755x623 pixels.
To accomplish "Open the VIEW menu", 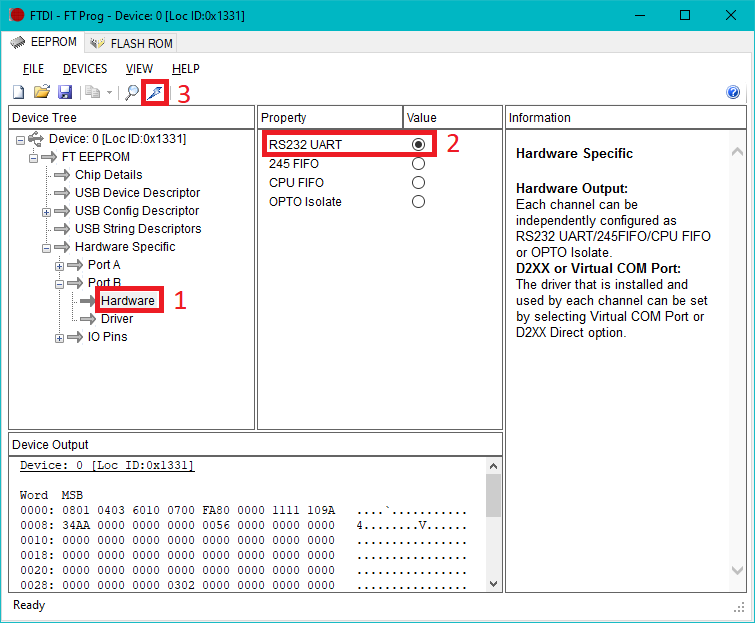I will click(139, 69).
